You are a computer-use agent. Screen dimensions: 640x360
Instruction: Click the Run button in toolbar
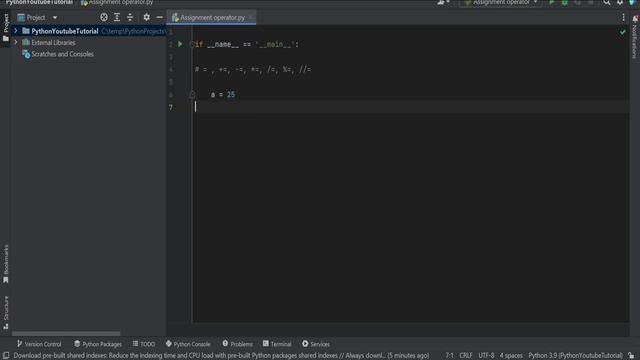[552, 2]
